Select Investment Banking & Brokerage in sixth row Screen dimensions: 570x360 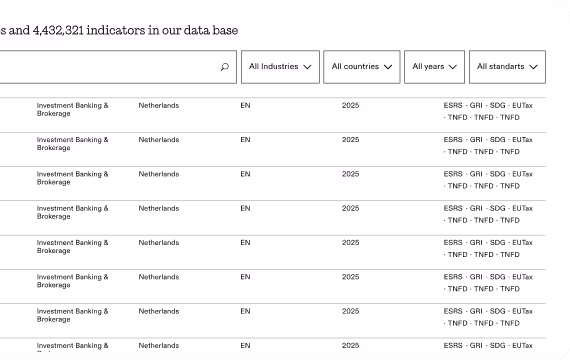[72, 281]
